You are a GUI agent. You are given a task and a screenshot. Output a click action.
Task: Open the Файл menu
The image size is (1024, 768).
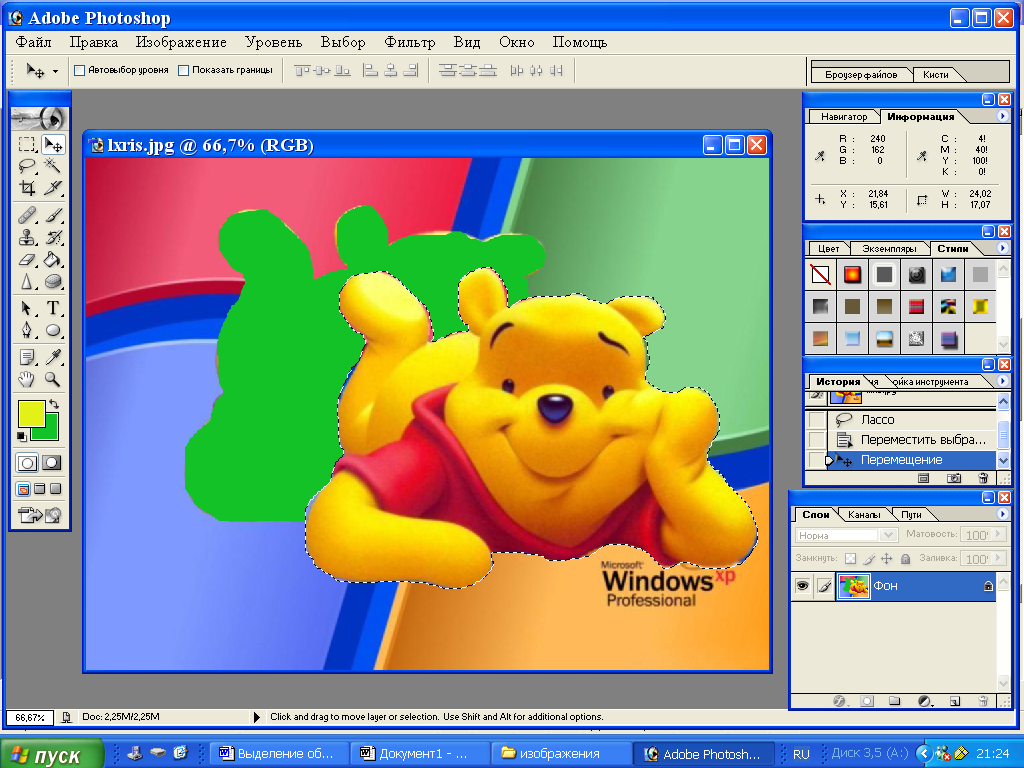pos(33,42)
